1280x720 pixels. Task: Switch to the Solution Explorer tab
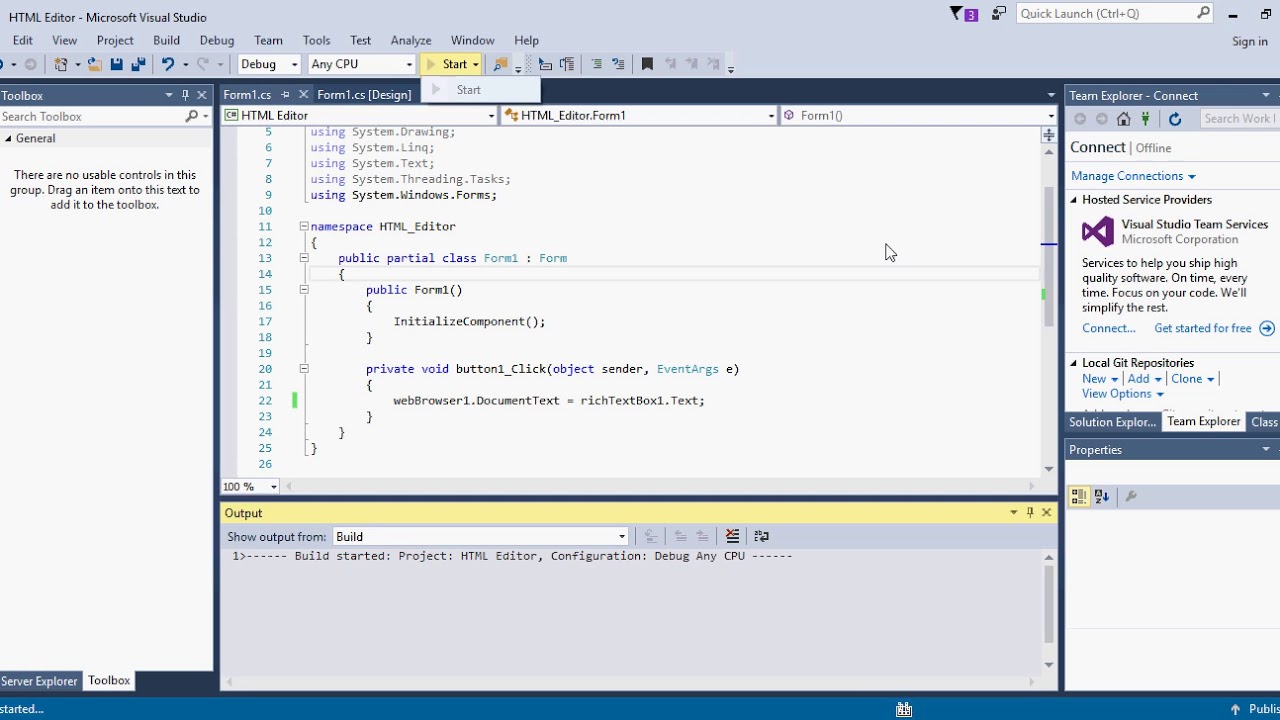[x=1112, y=422]
